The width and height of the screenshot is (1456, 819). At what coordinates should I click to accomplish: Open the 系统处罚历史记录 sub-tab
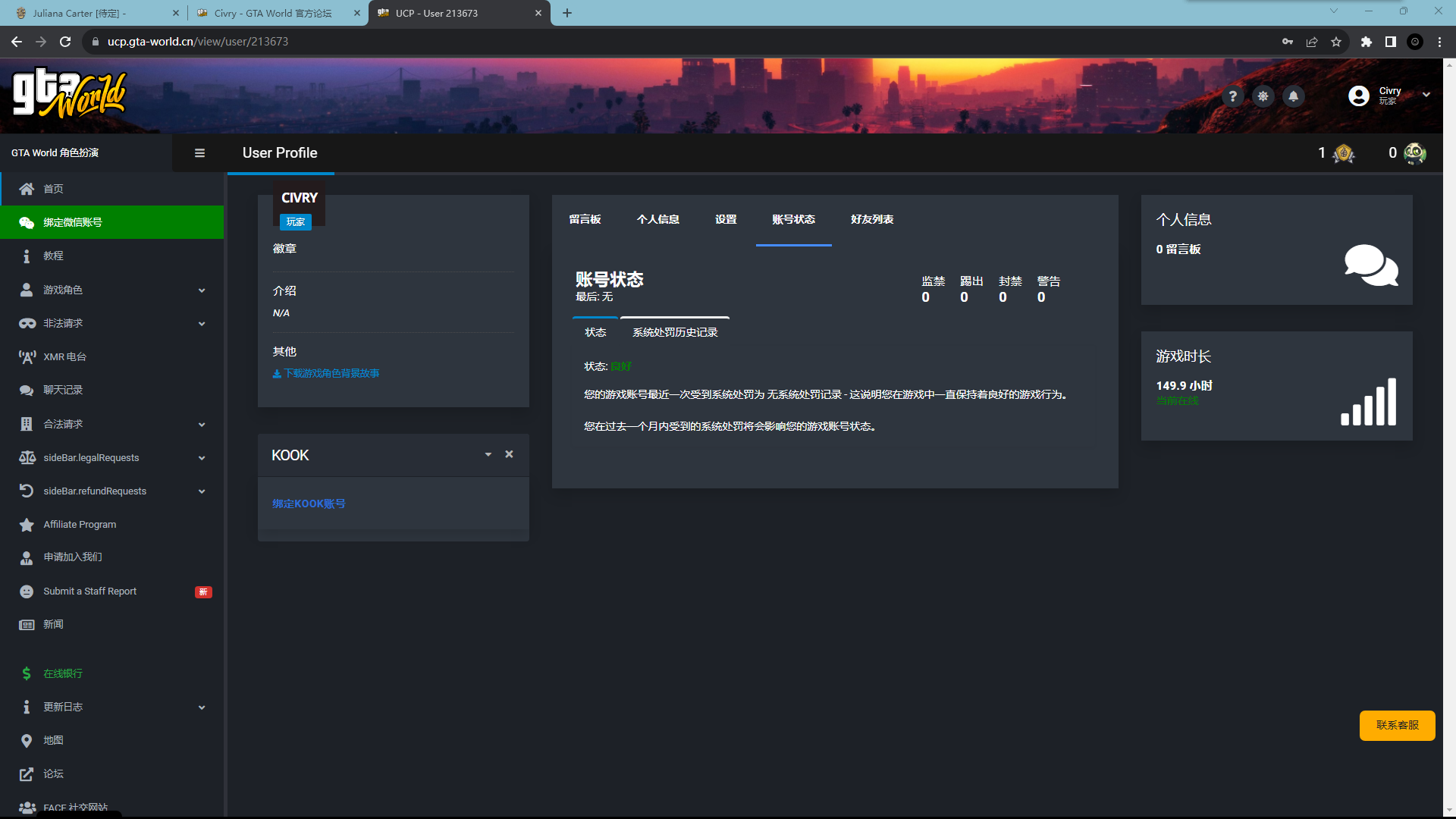[675, 332]
